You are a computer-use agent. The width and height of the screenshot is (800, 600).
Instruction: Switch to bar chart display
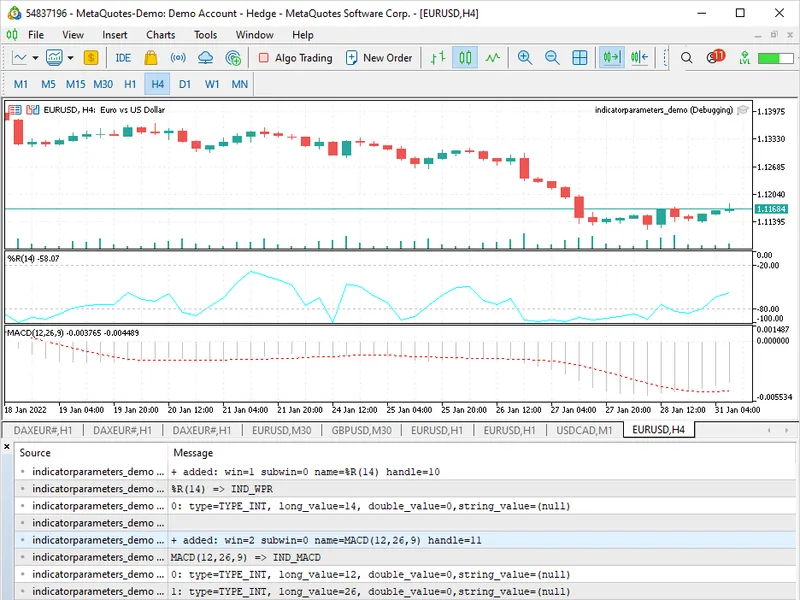438,58
